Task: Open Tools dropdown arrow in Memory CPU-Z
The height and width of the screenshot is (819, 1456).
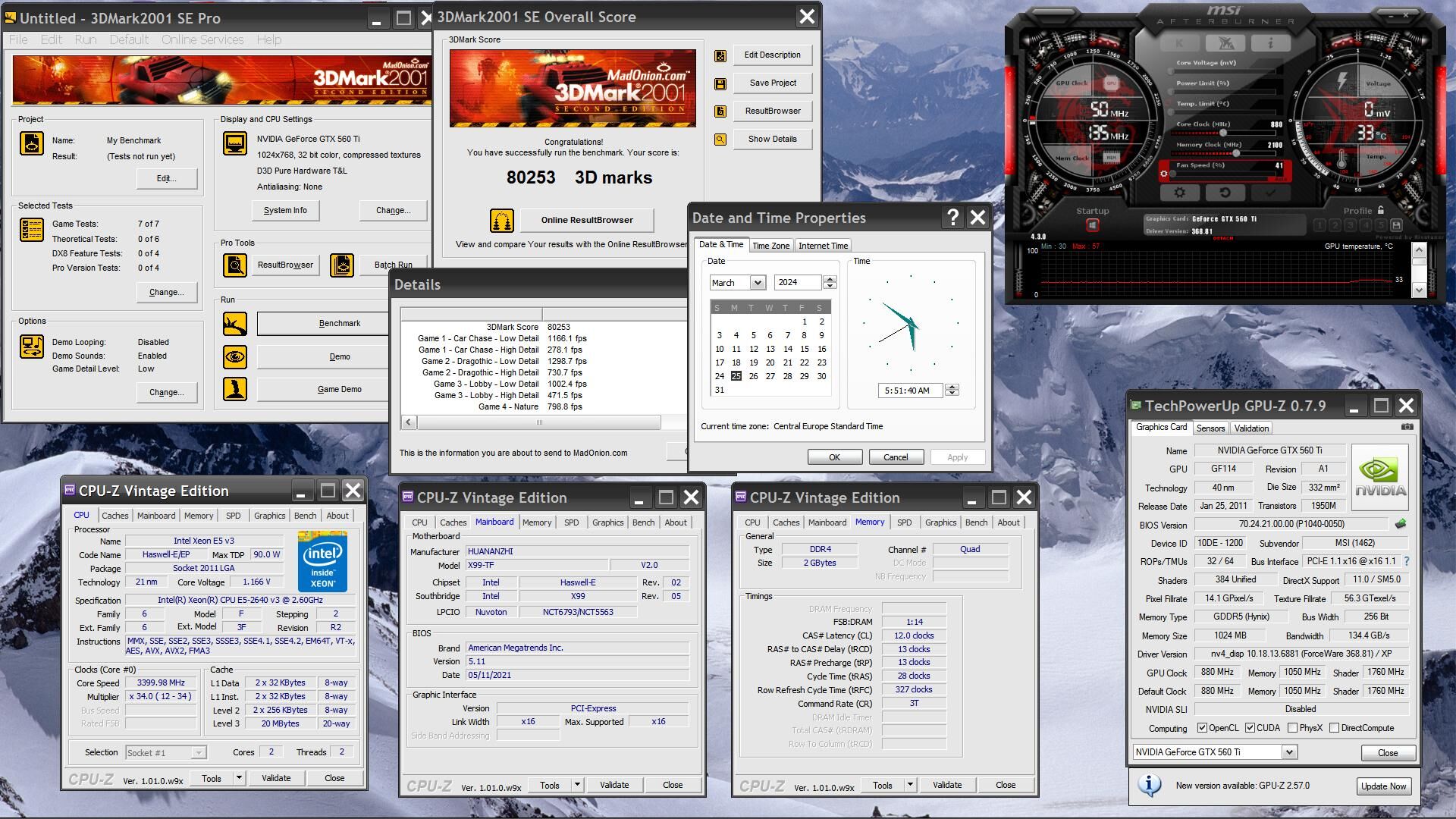Action: 909,785
